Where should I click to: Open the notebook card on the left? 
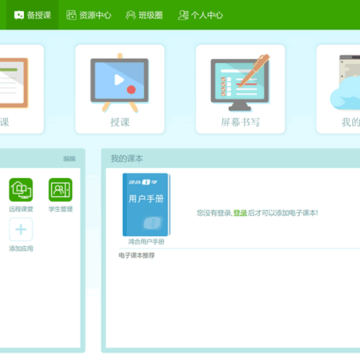pos(22,89)
